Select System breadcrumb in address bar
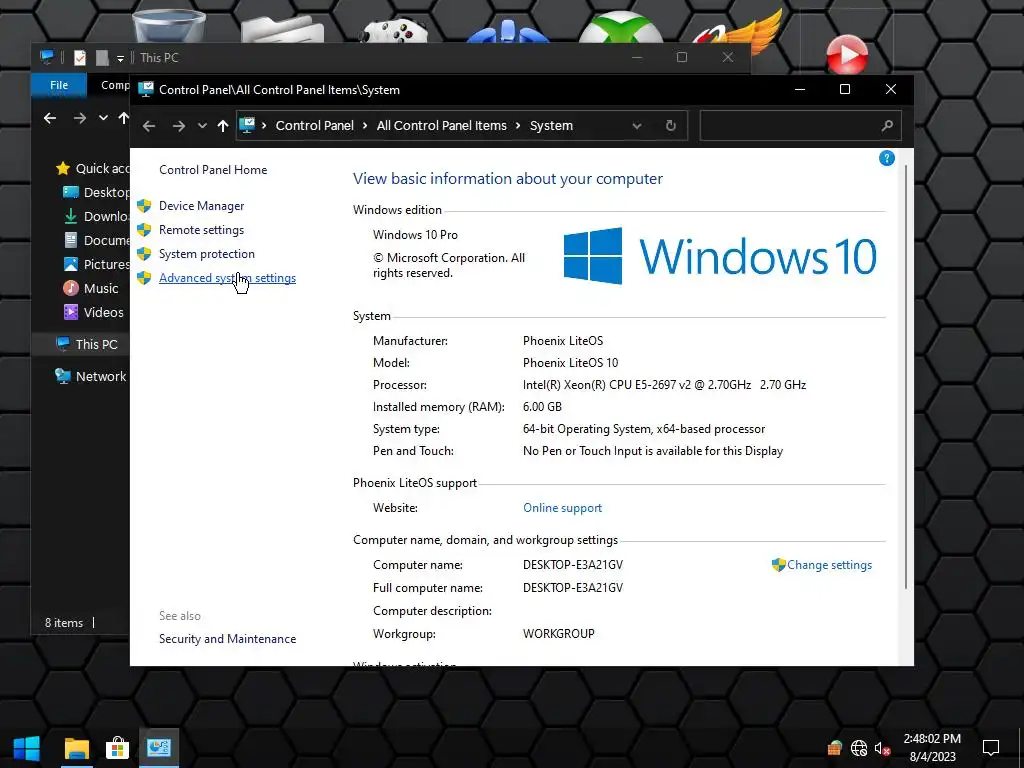The image size is (1024, 768). [x=551, y=126]
